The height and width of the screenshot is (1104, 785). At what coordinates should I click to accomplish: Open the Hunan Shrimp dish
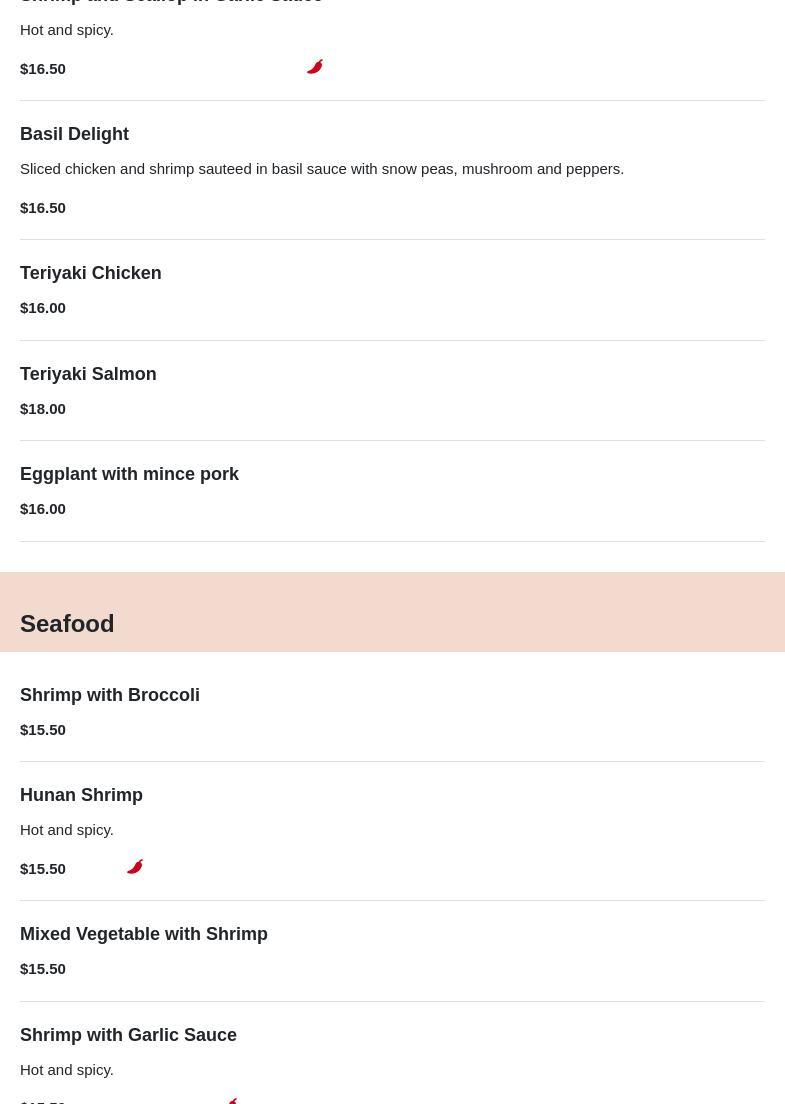[81, 795]
